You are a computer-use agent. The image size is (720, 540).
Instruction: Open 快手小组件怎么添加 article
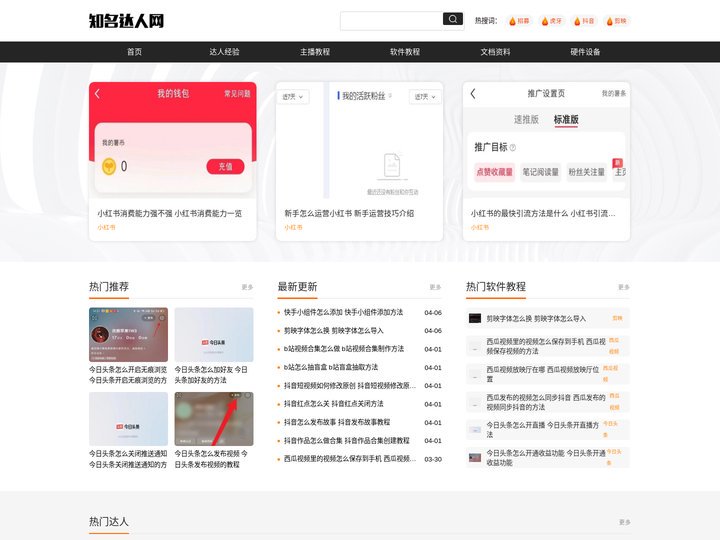(343, 312)
